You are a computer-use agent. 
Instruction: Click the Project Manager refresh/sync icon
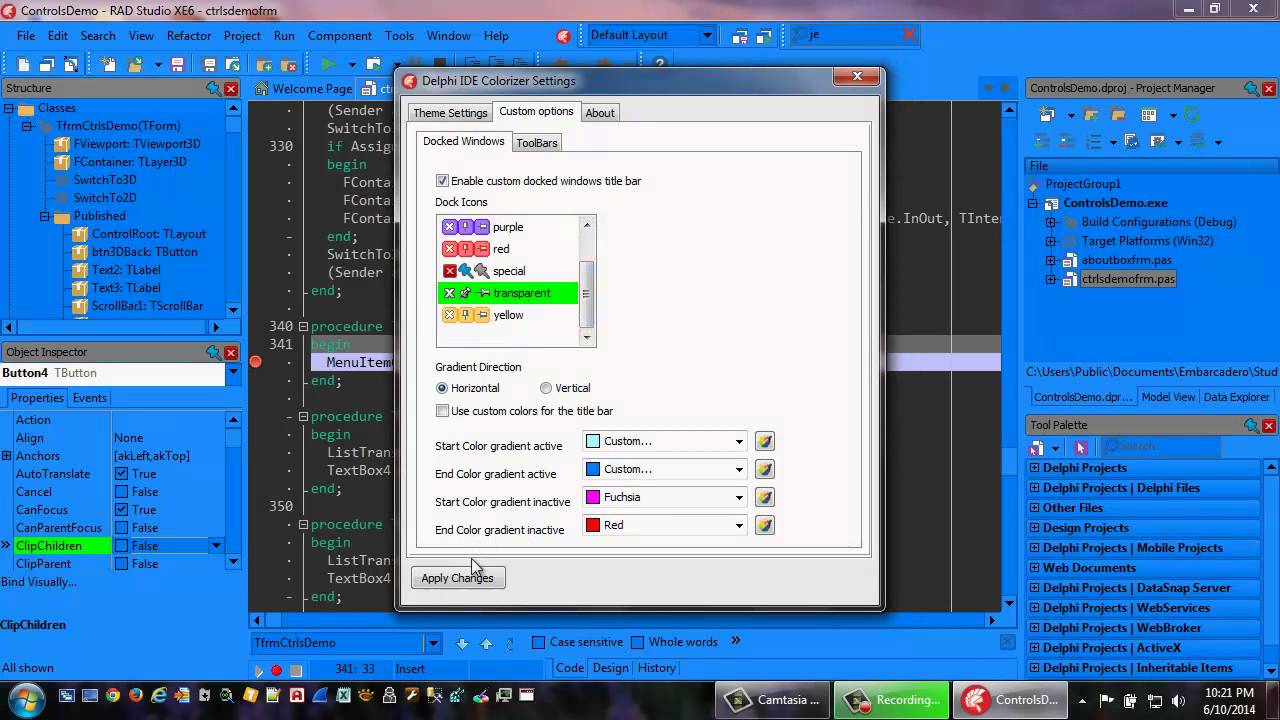pos(1191,115)
